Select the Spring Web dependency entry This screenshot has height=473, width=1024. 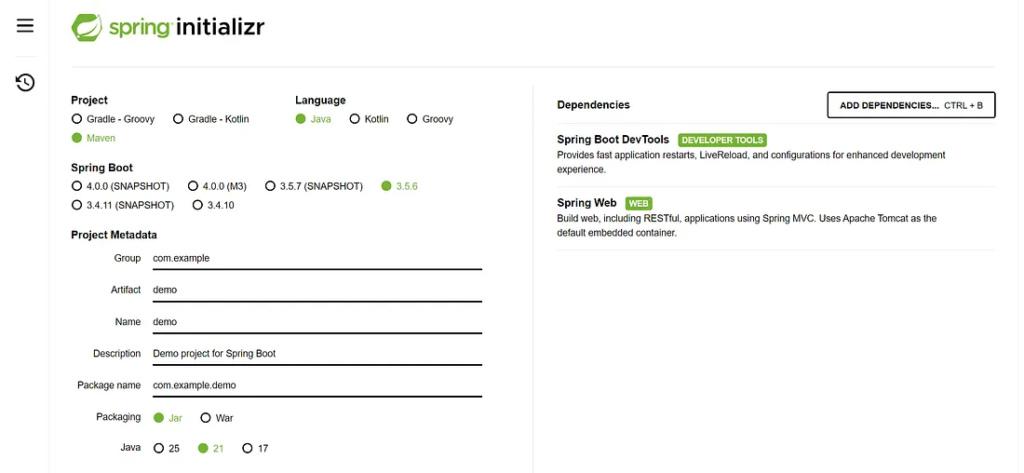tap(587, 203)
